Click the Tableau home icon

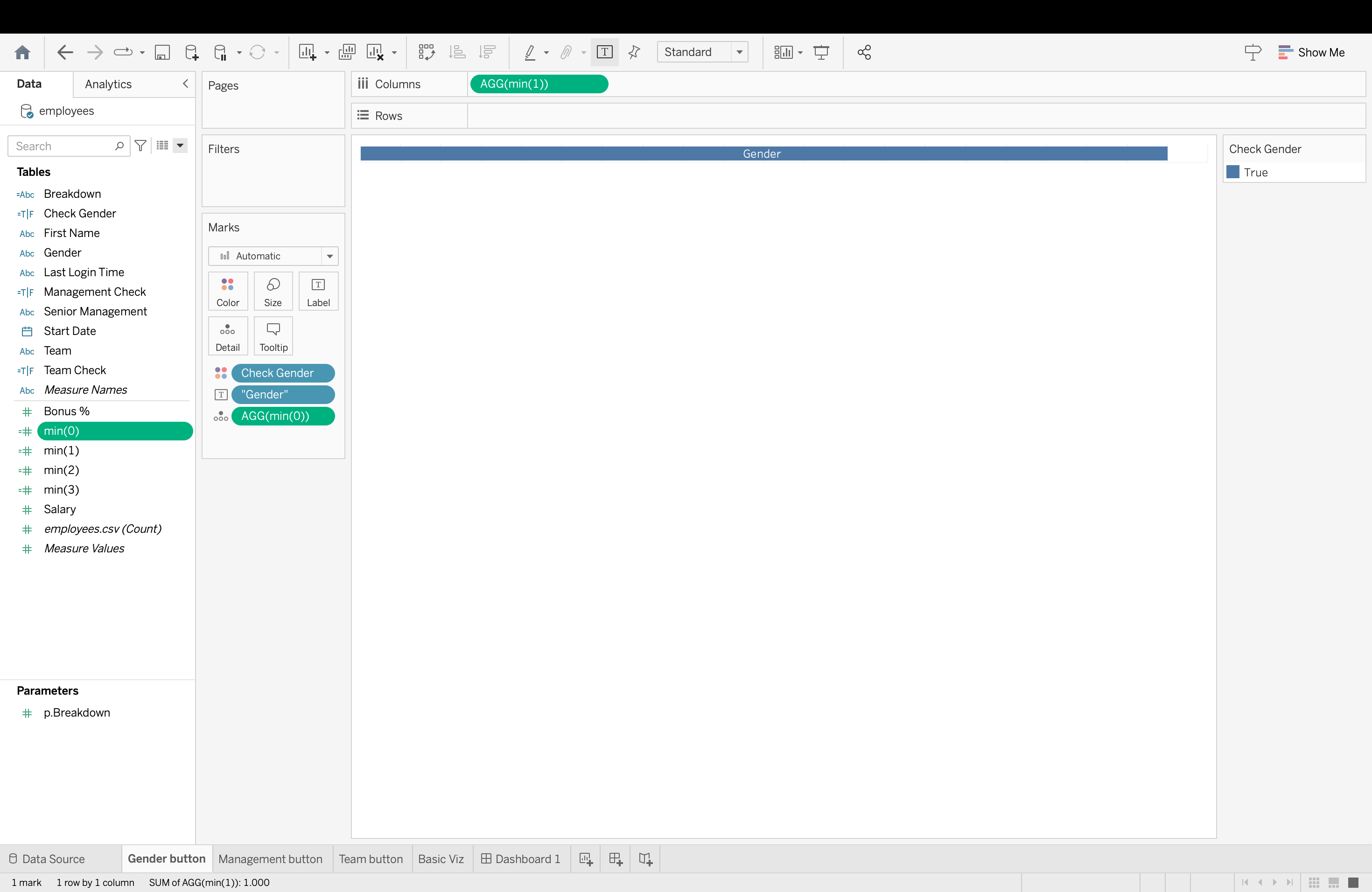(22, 52)
